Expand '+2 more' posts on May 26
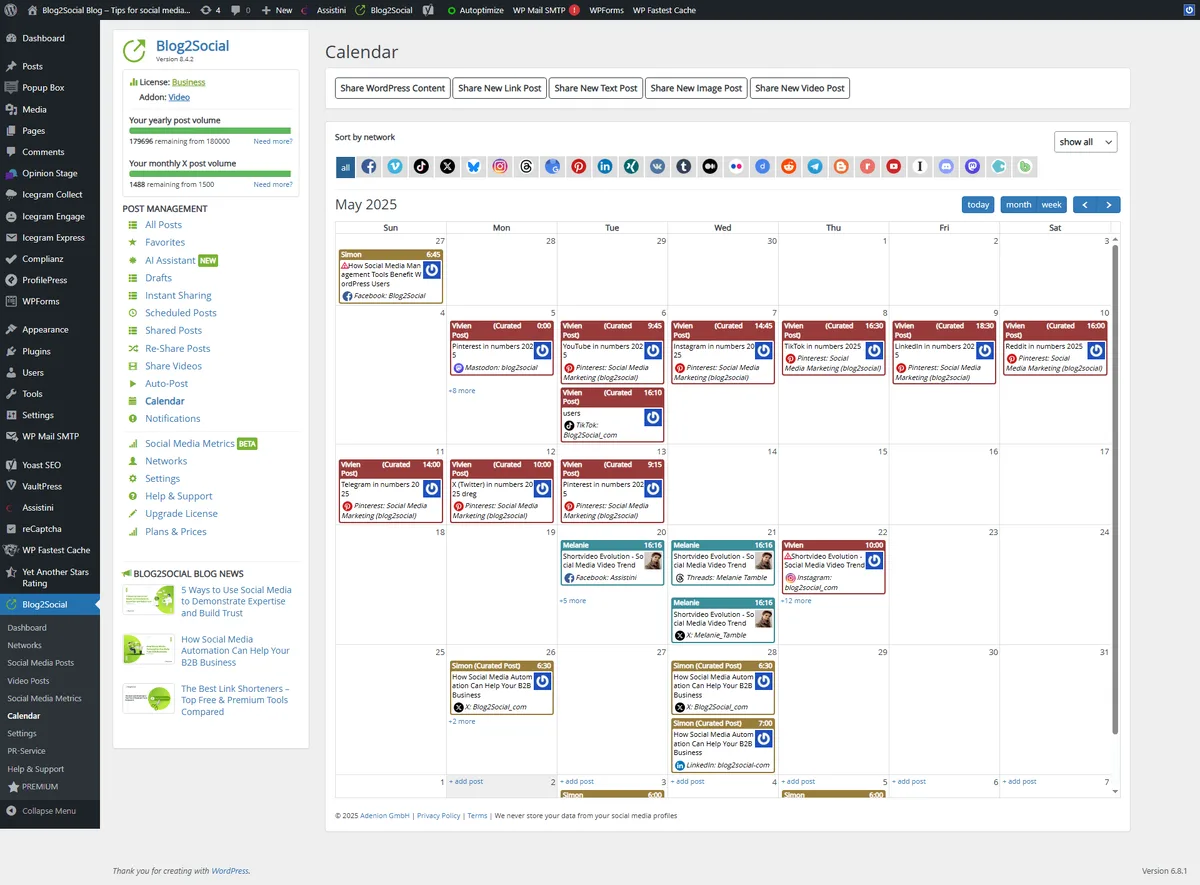The width and height of the screenshot is (1200, 885). 462,721
